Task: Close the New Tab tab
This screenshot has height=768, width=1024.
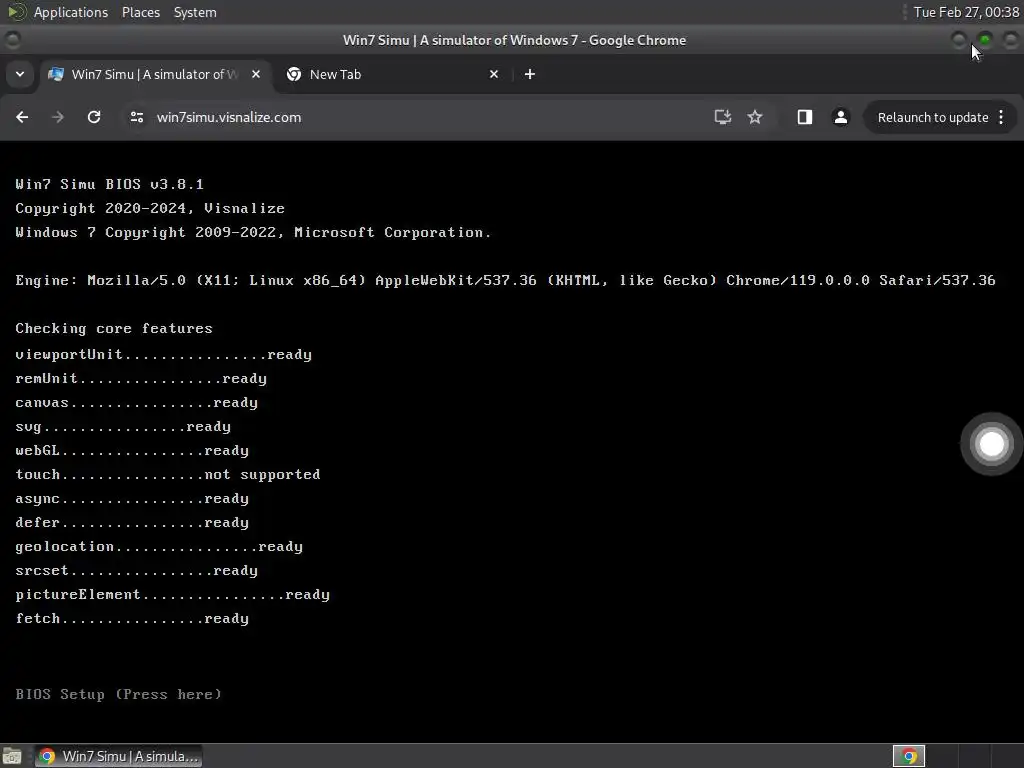Action: click(494, 74)
